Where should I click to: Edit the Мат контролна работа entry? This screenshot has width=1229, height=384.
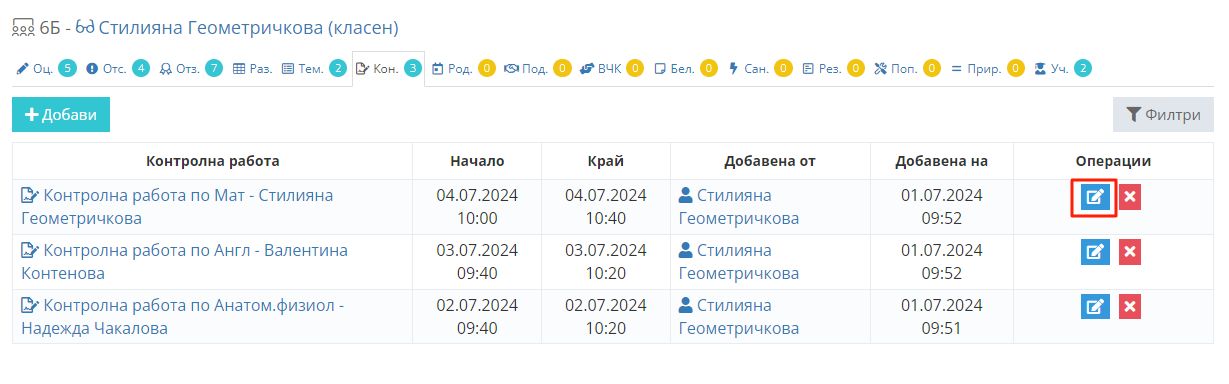[1095, 197]
